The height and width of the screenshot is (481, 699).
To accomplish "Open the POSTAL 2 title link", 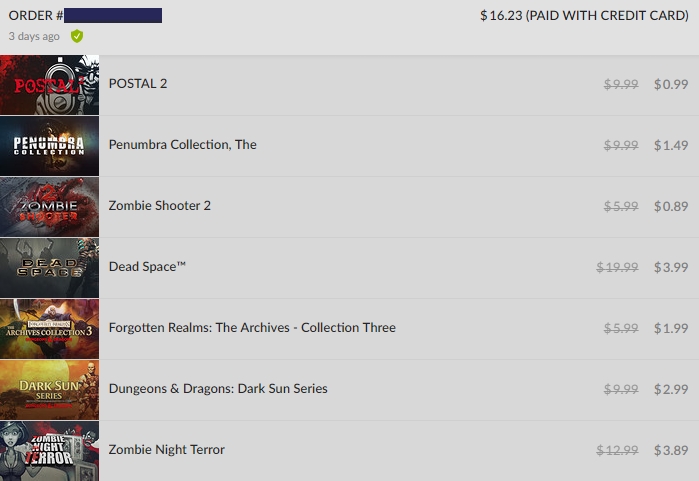I will [138, 84].
